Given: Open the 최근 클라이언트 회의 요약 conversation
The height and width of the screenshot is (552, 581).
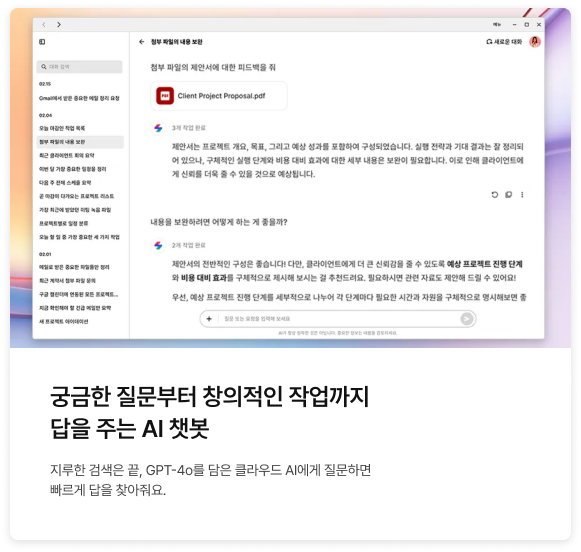Looking at the screenshot, I should click(67, 156).
